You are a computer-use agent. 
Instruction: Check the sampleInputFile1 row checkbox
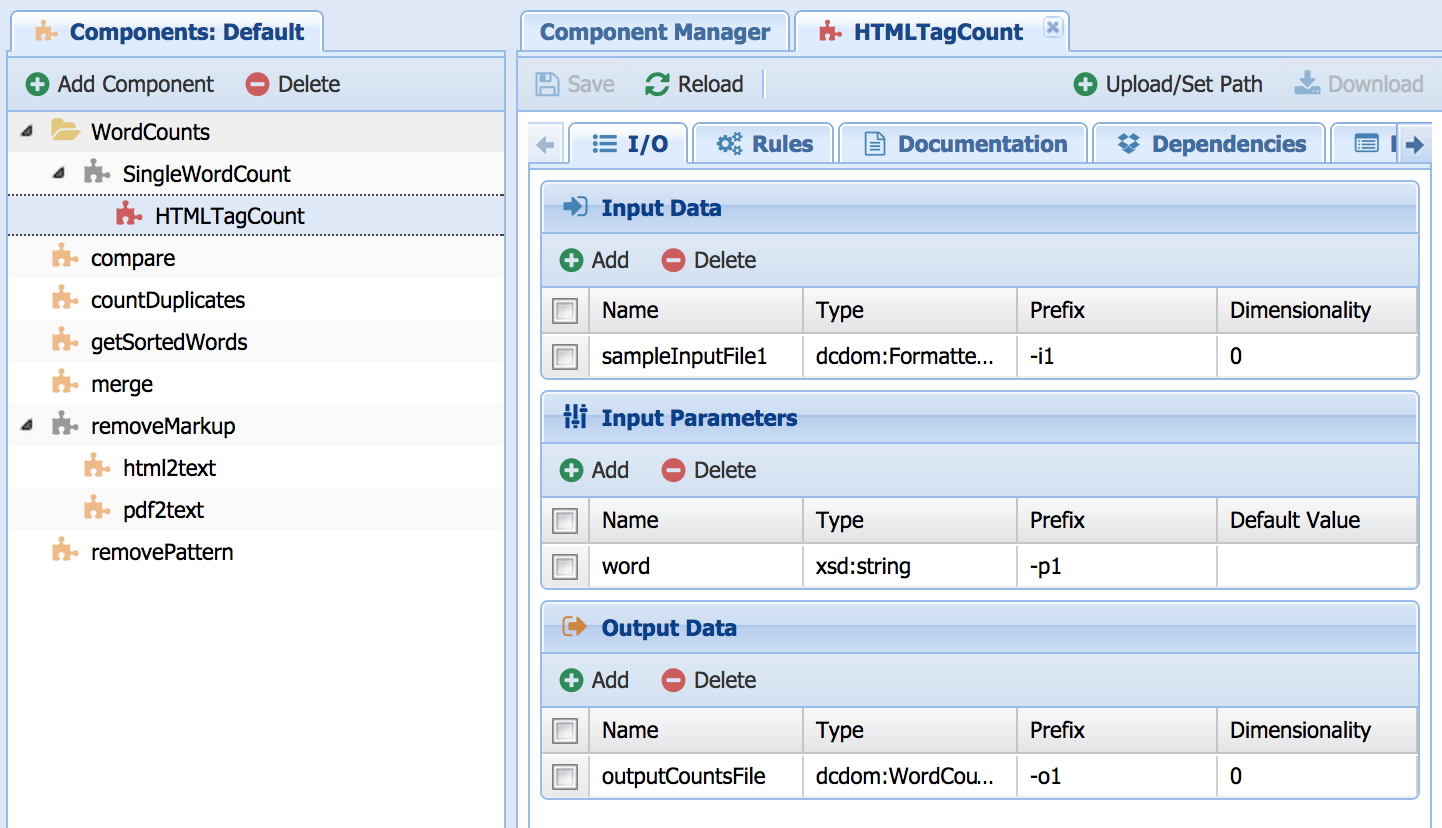[x=565, y=356]
